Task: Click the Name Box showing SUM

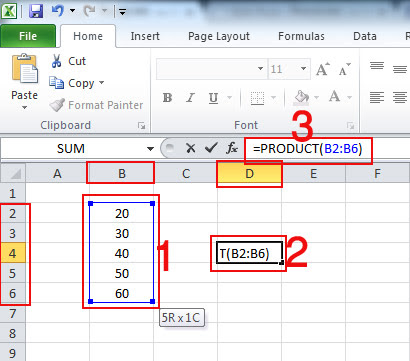Action: tap(71, 149)
